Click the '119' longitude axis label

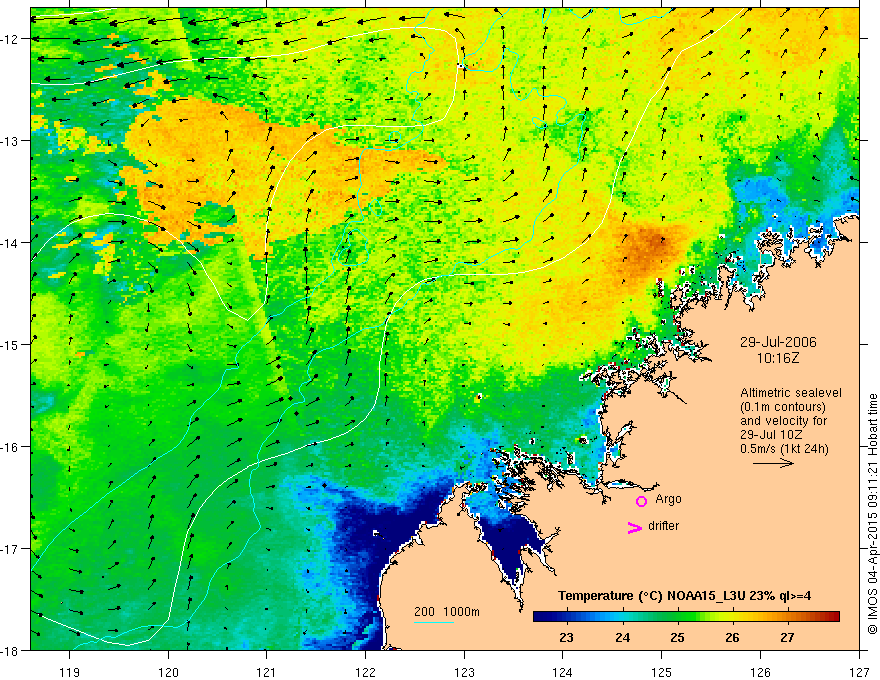pos(70,672)
